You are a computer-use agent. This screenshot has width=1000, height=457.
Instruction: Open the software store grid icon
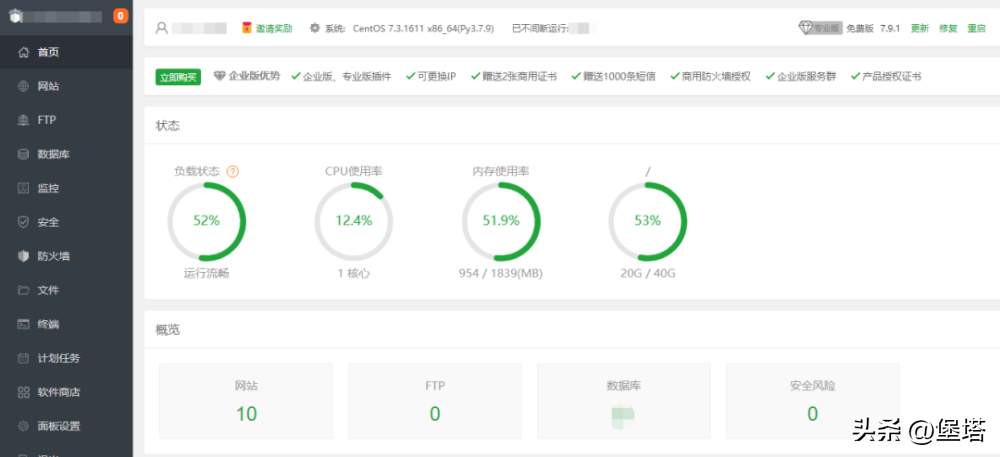coord(24,392)
